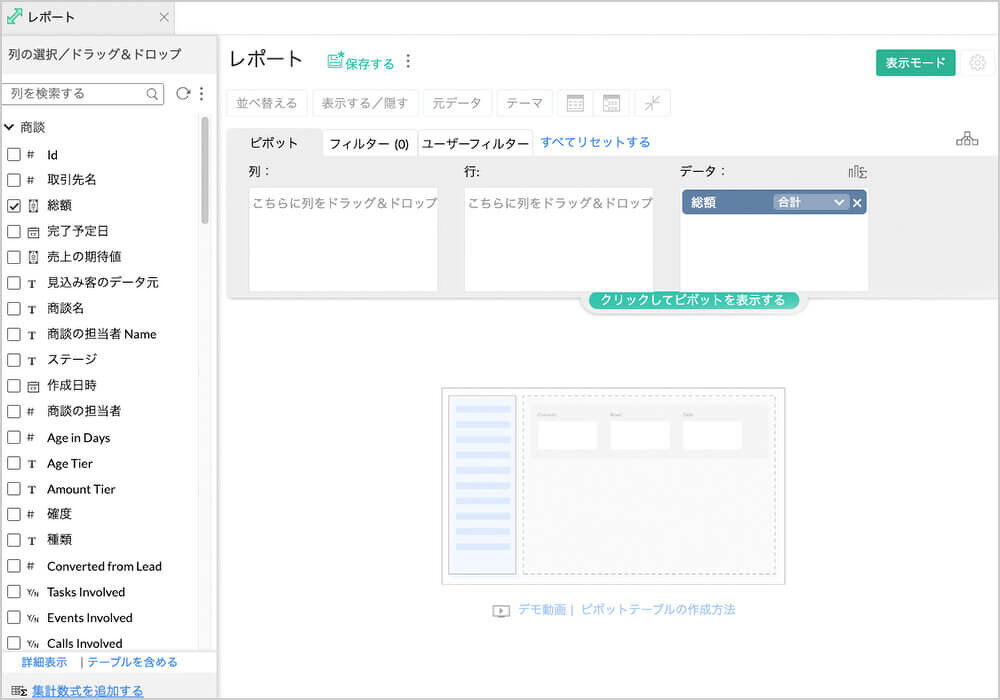This screenshot has height=700, width=1000.
Task: Check the ステージ checkbox
Action: (13, 360)
